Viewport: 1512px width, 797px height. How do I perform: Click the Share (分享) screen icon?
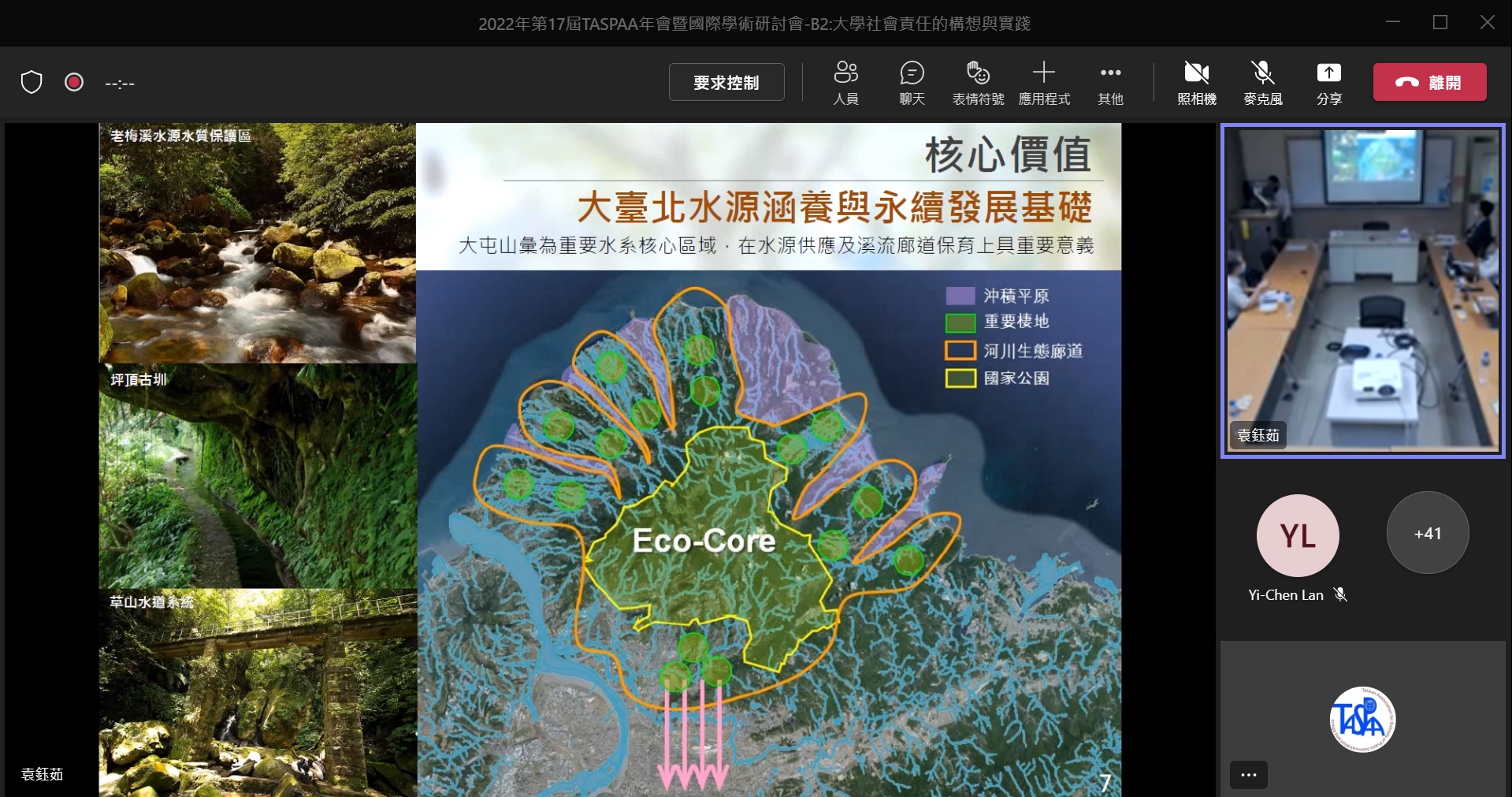(1328, 82)
